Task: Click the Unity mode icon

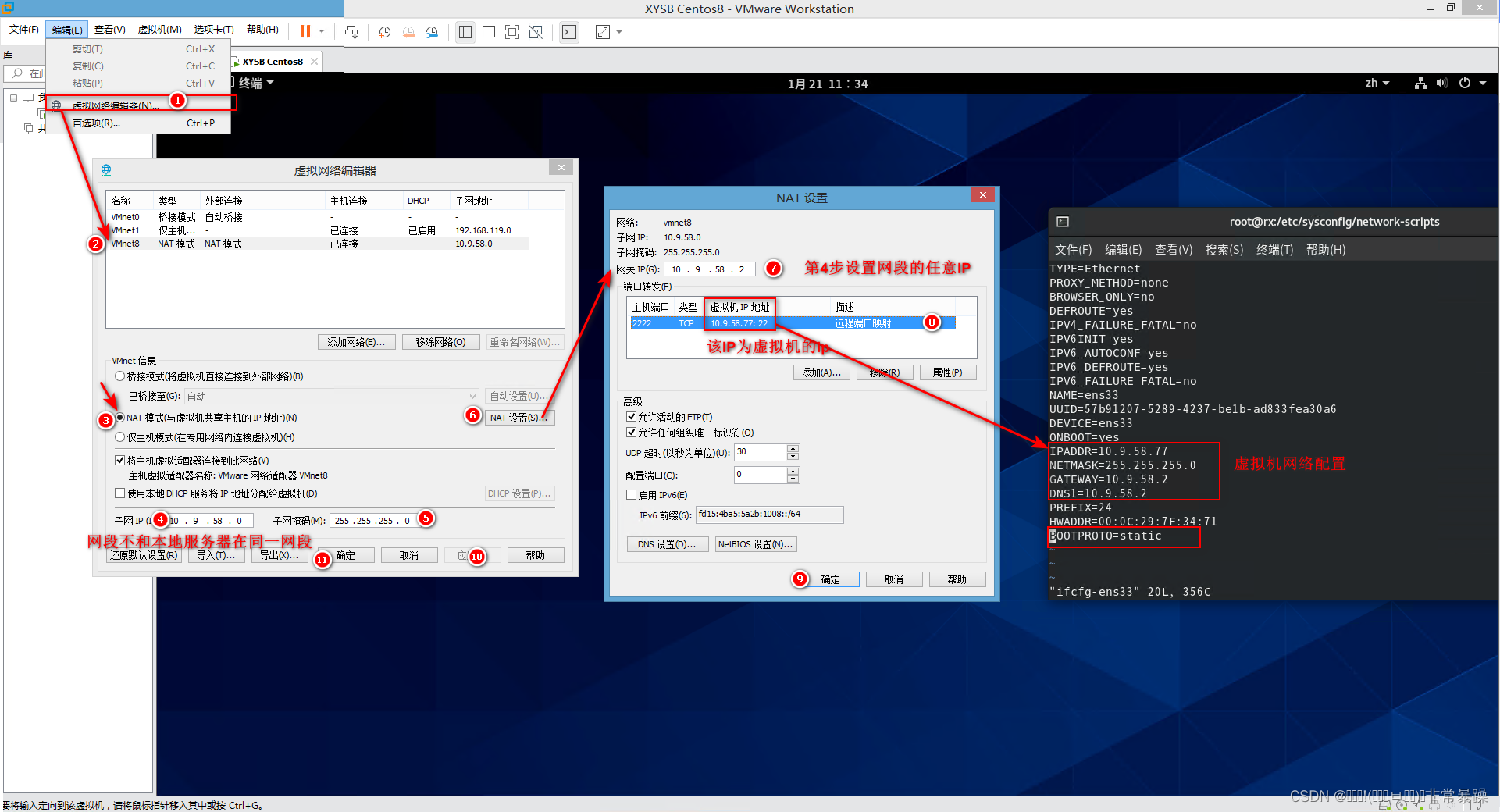Action: point(536,32)
